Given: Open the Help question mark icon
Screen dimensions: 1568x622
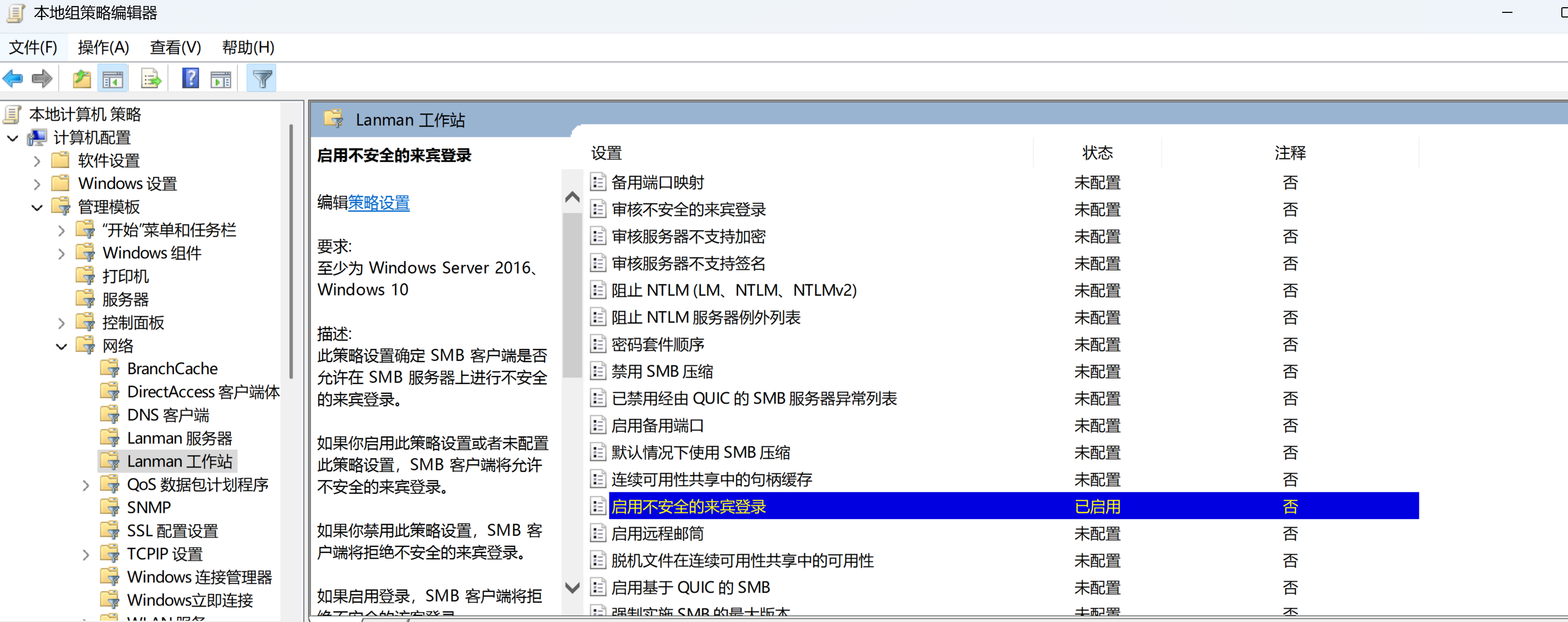Looking at the screenshot, I should tap(190, 79).
